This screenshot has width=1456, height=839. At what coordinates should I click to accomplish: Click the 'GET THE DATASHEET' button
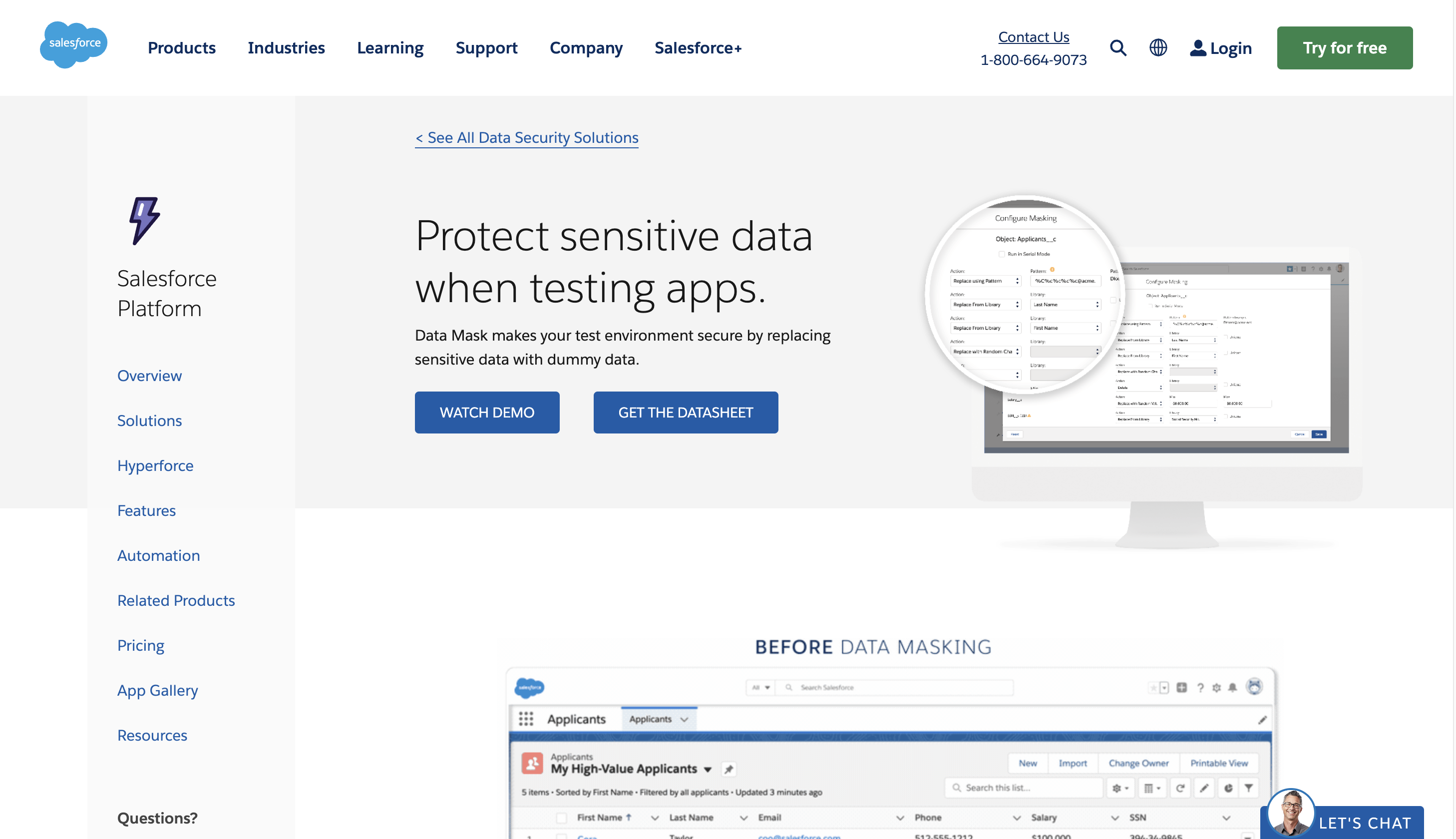click(685, 411)
